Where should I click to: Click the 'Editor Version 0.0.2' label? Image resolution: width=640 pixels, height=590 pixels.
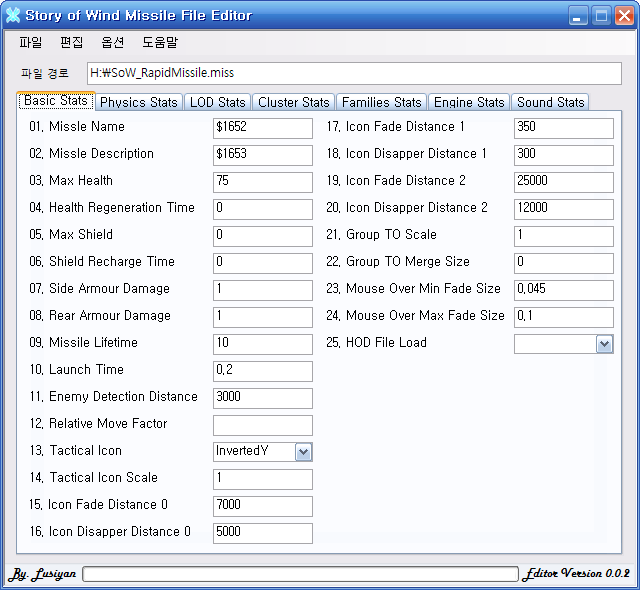(x=577, y=573)
